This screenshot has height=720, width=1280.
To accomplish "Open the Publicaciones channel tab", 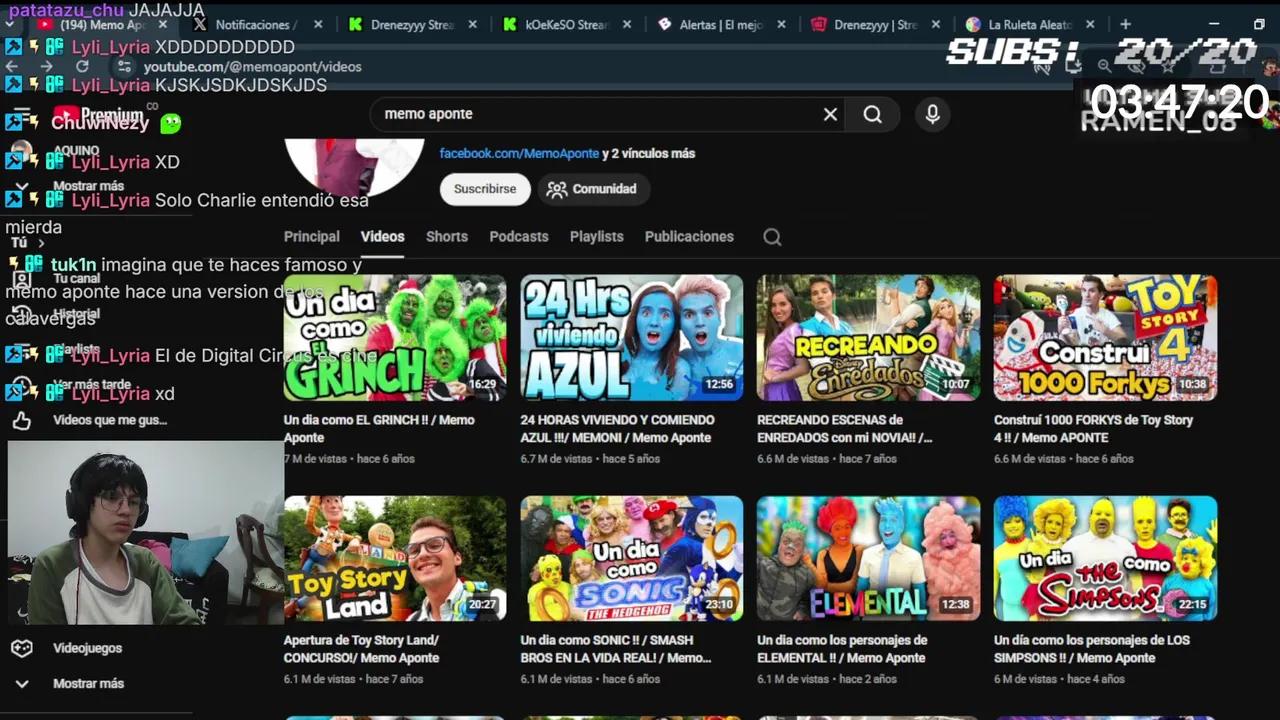I will tap(689, 237).
